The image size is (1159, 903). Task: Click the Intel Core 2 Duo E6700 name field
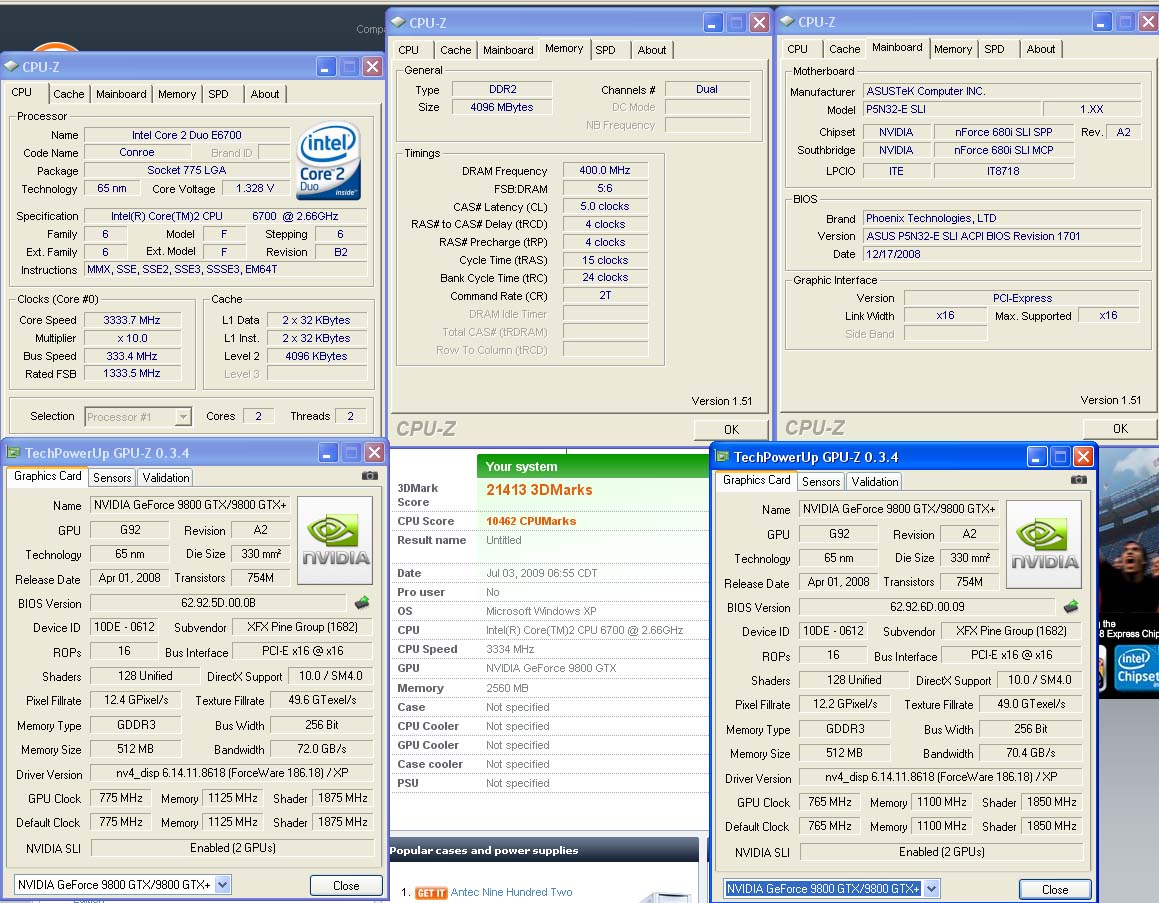[187, 135]
